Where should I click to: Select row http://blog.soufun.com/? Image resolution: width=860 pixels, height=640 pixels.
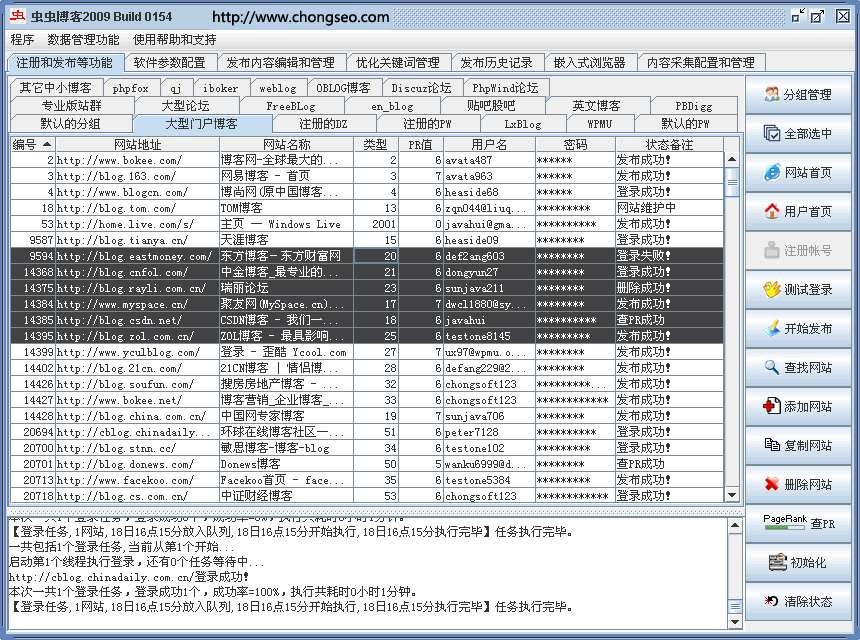(x=367, y=384)
